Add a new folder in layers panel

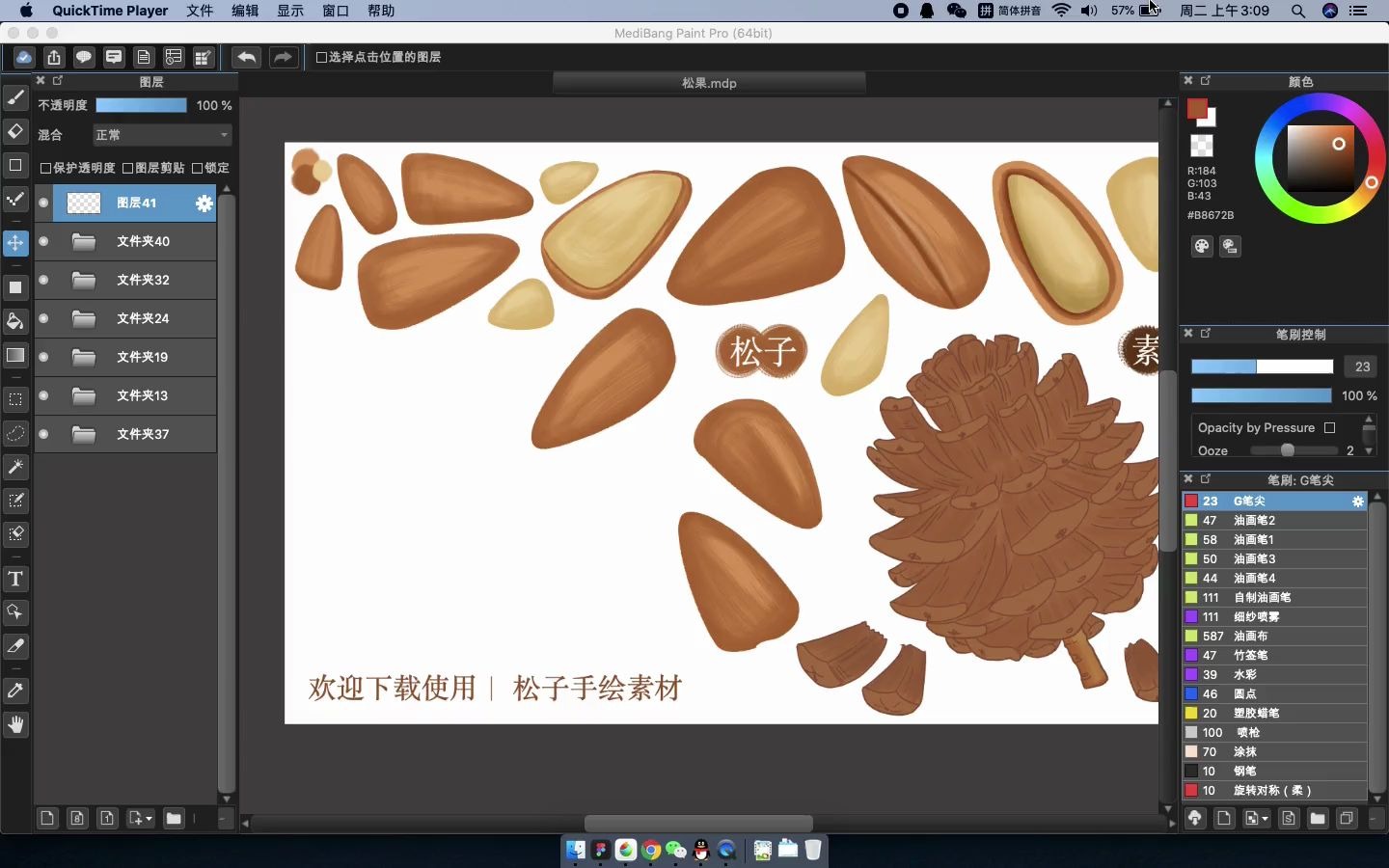coord(174,818)
